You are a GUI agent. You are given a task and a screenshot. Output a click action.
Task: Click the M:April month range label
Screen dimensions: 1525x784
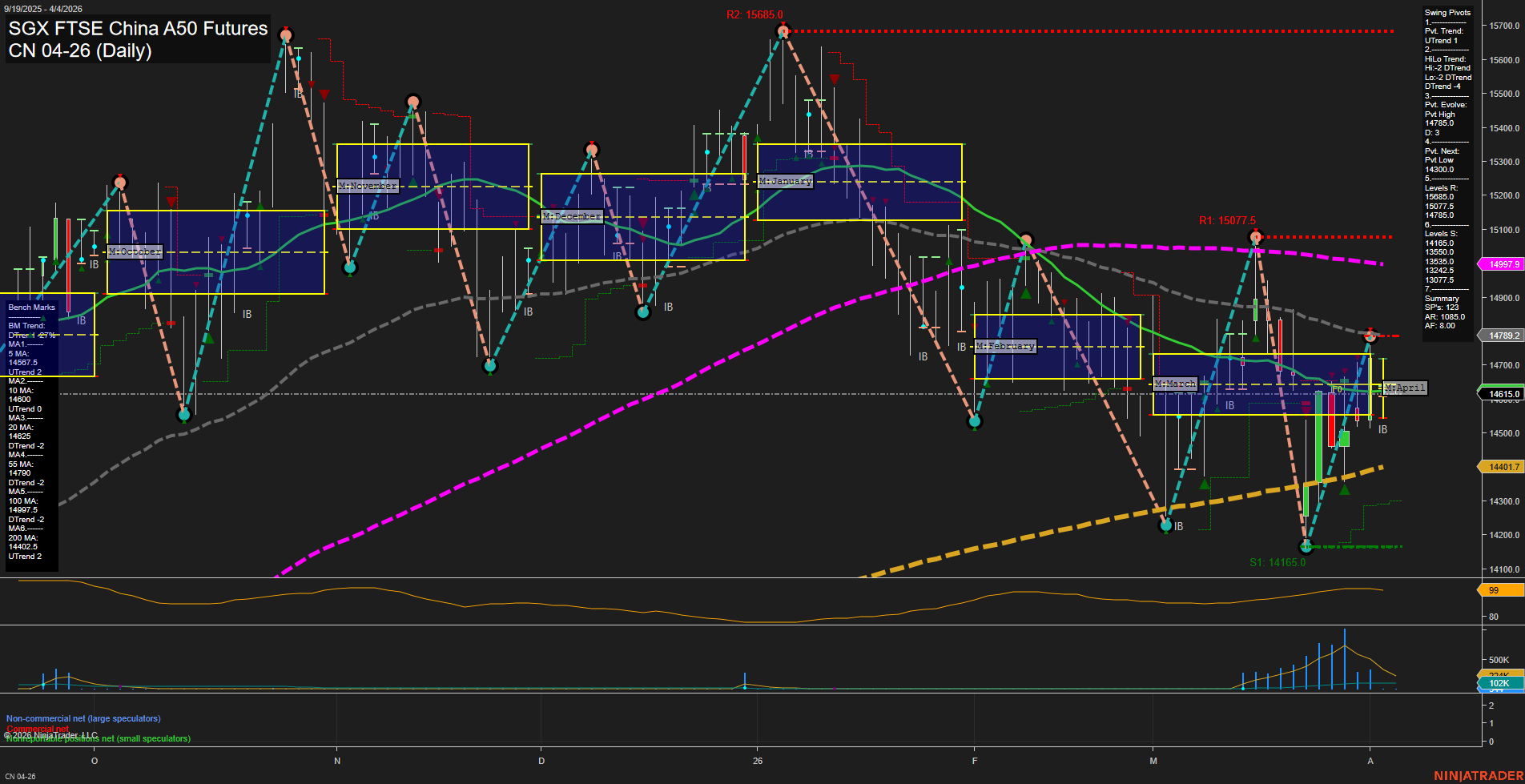coord(1403,388)
